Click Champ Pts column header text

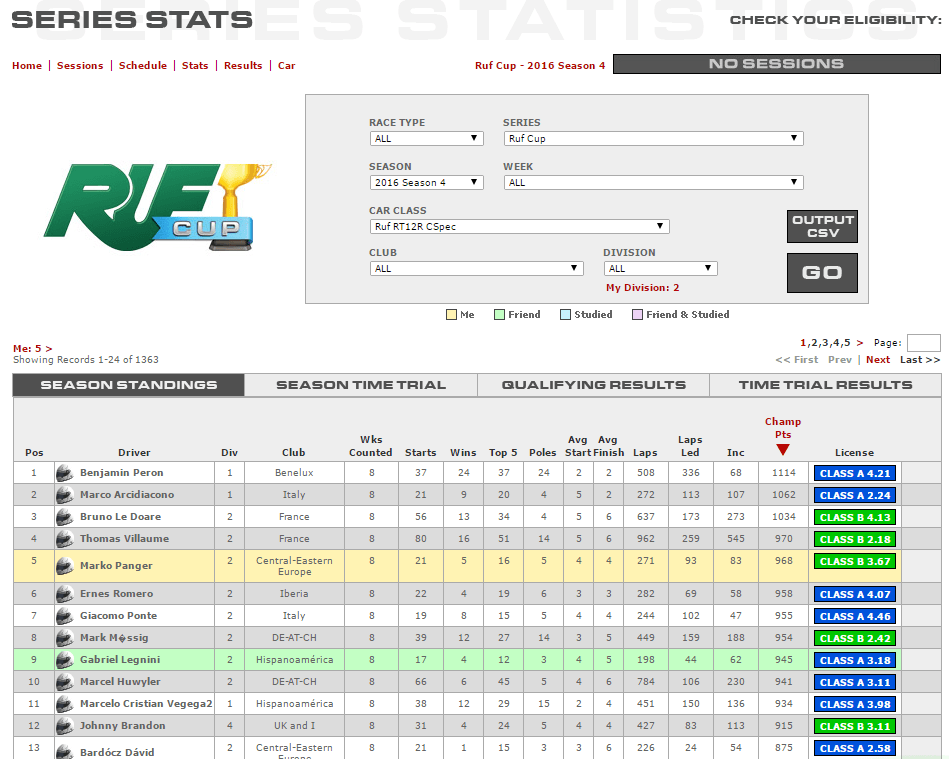783,428
